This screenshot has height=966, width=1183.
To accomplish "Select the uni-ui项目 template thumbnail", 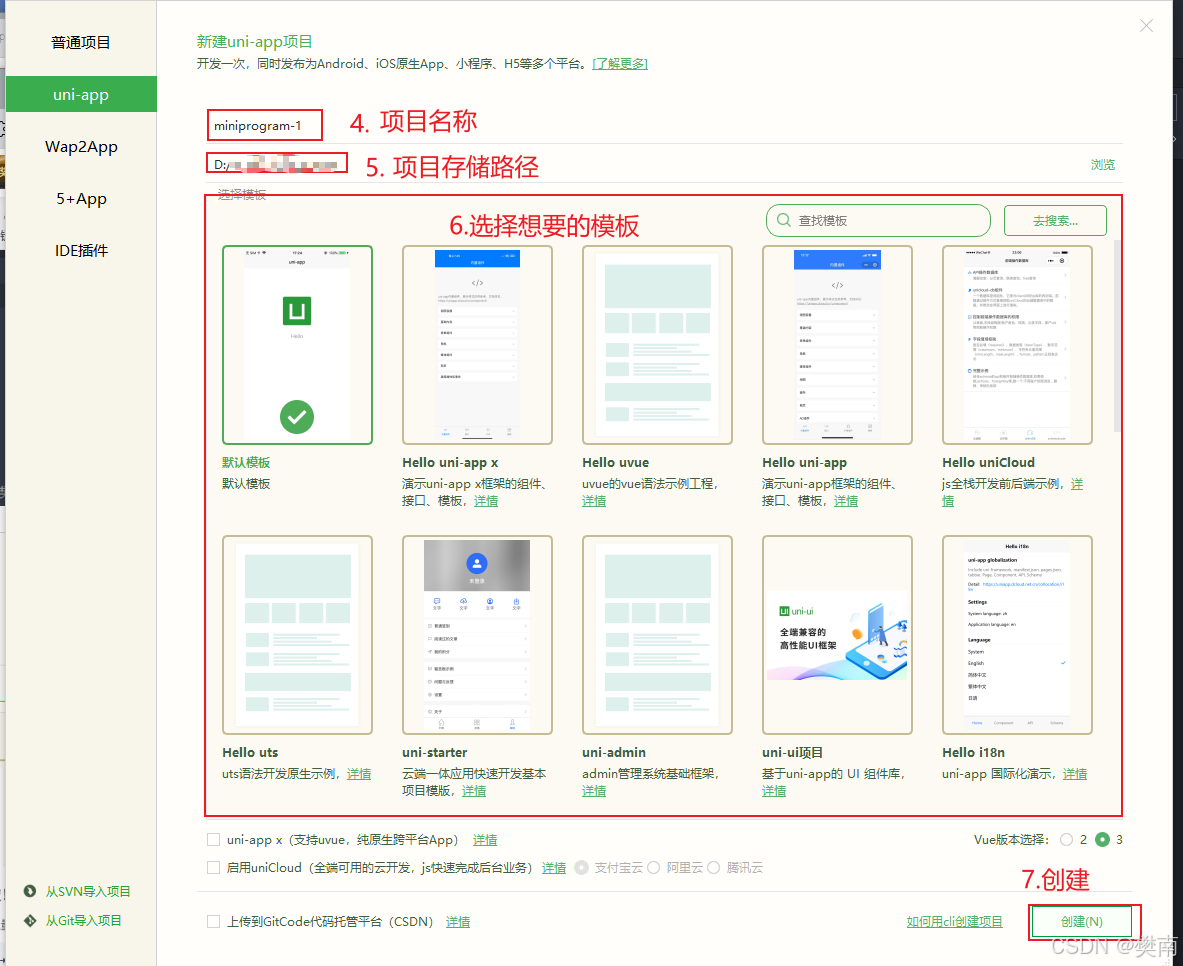I will tap(837, 635).
